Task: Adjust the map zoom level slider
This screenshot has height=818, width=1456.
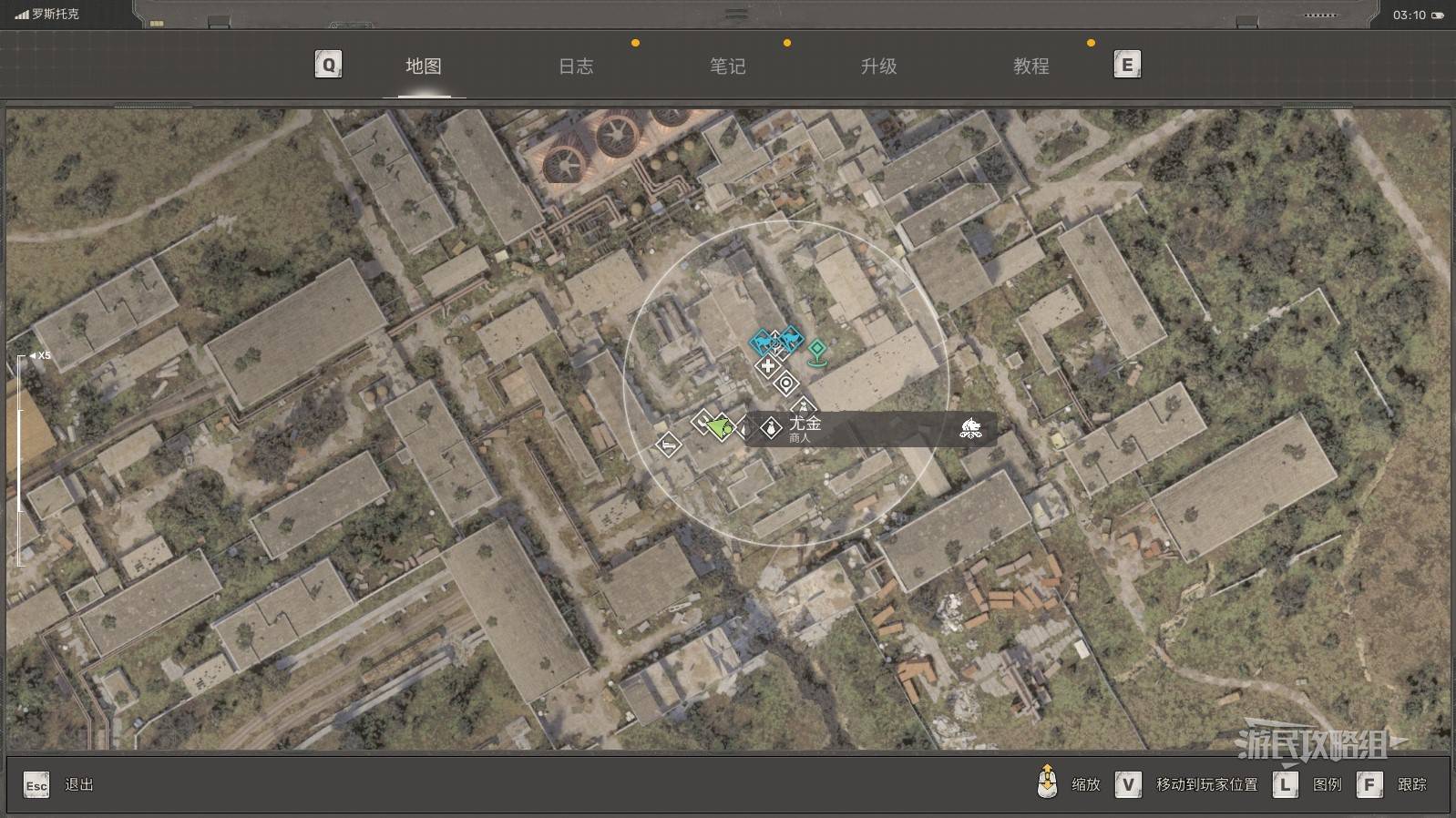Action: [20, 461]
